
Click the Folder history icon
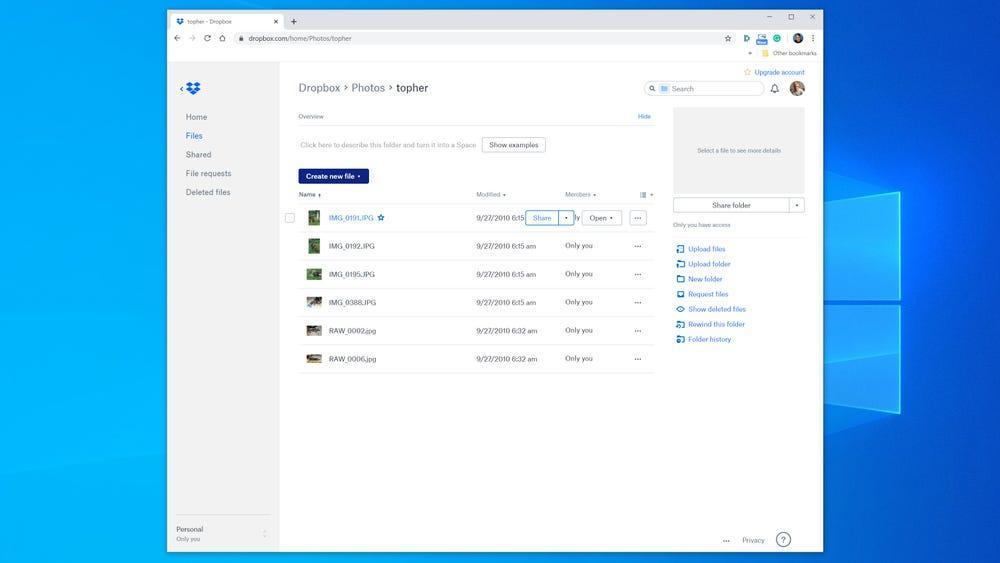[680, 339]
